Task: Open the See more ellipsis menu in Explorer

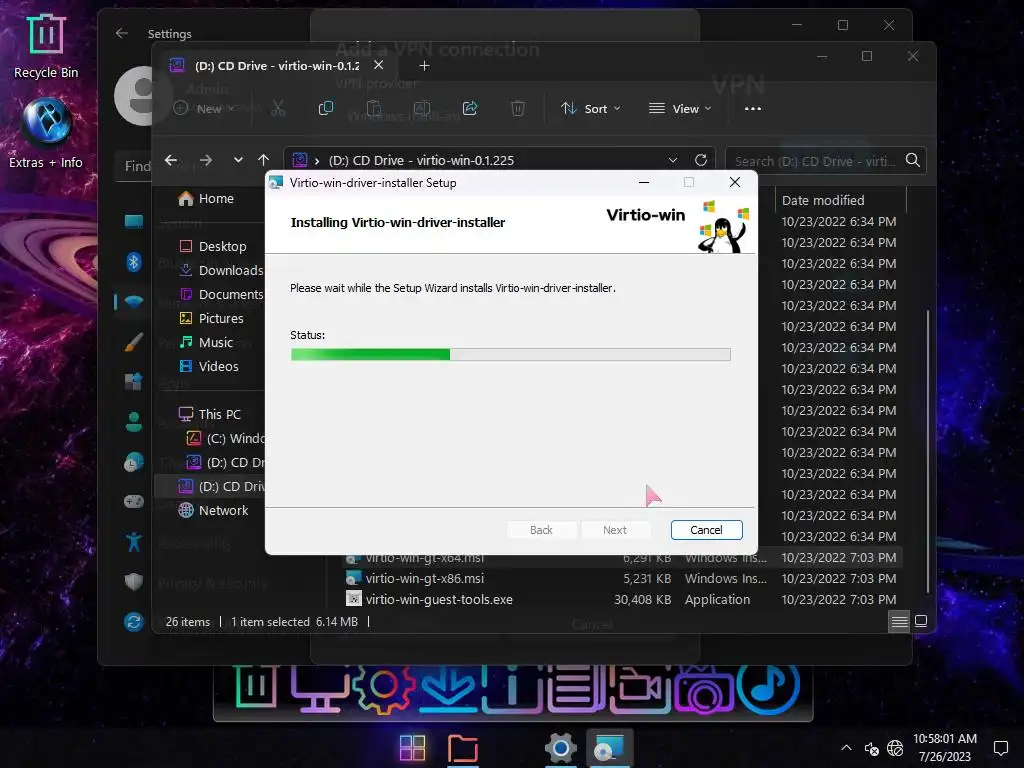Action: coord(753,108)
